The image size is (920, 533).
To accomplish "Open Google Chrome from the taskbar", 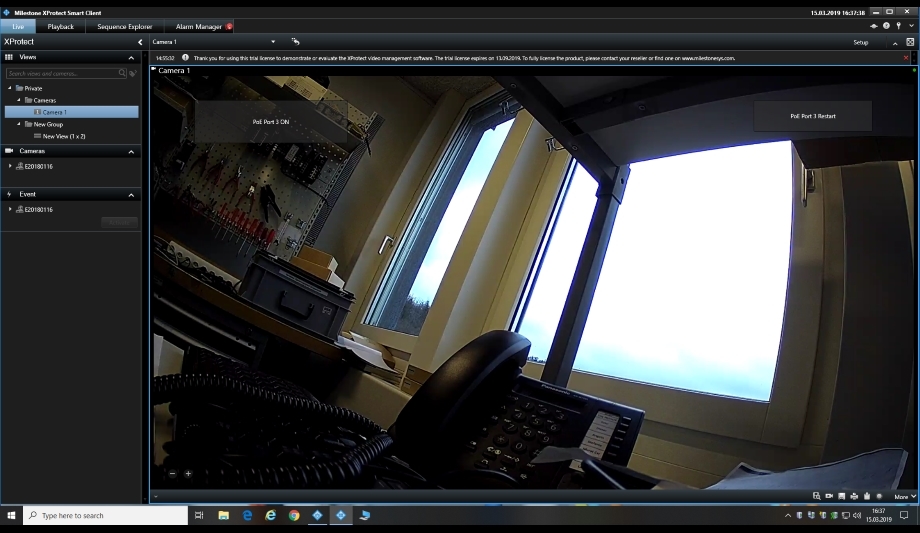I will (x=294, y=515).
